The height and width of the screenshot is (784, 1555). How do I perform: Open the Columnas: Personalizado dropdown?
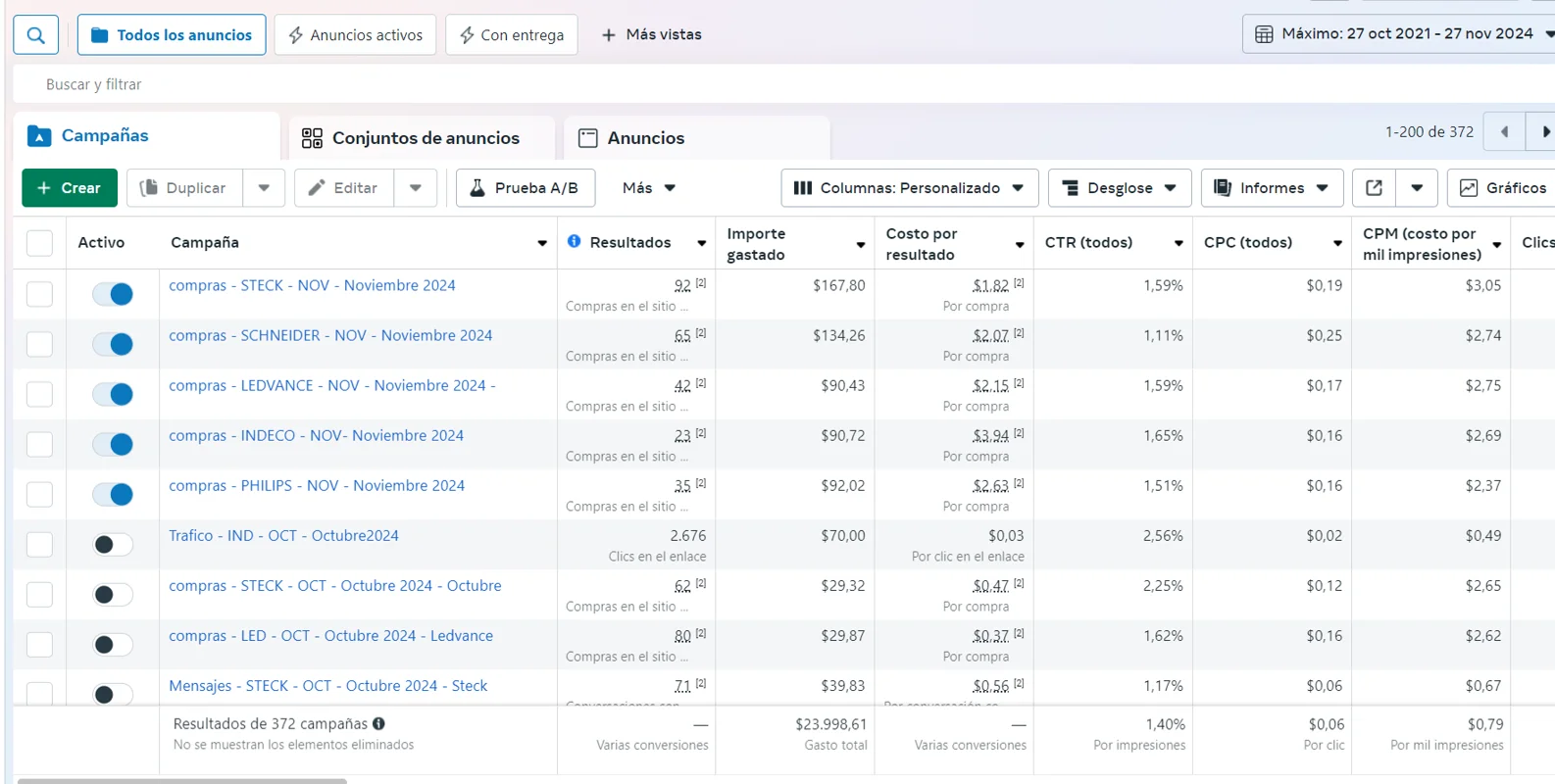coord(909,188)
